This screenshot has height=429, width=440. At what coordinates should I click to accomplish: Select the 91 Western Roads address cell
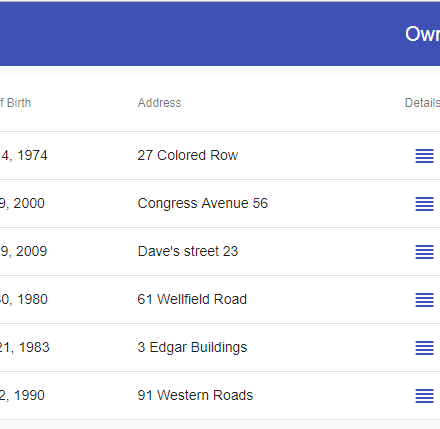tap(195, 395)
